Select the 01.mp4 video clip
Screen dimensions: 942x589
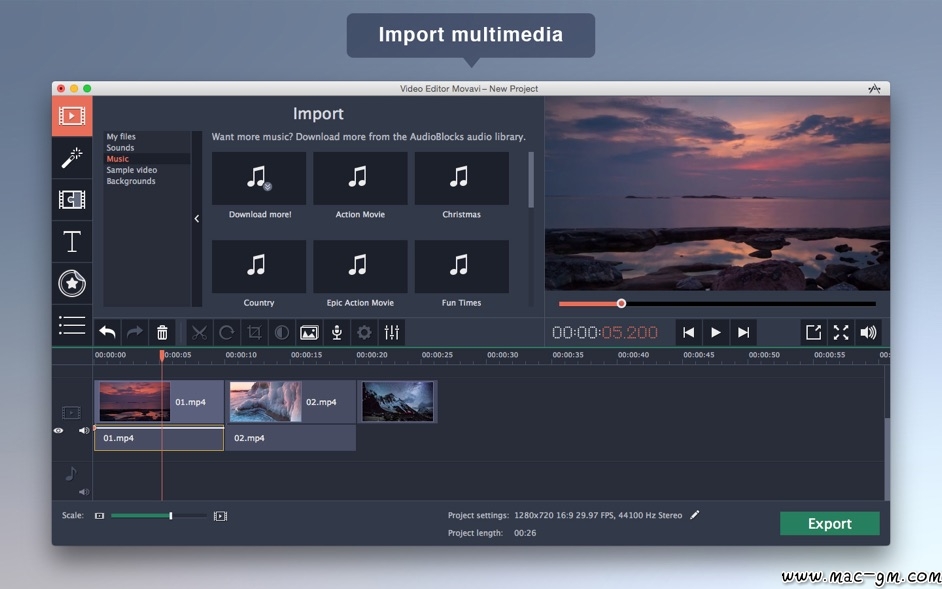(x=159, y=402)
